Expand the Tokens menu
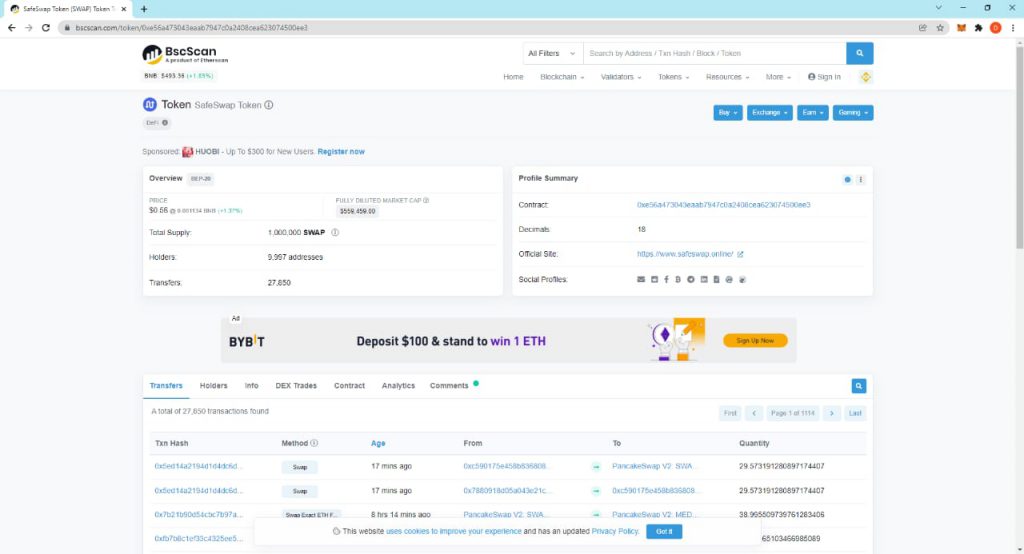 [x=673, y=77]
